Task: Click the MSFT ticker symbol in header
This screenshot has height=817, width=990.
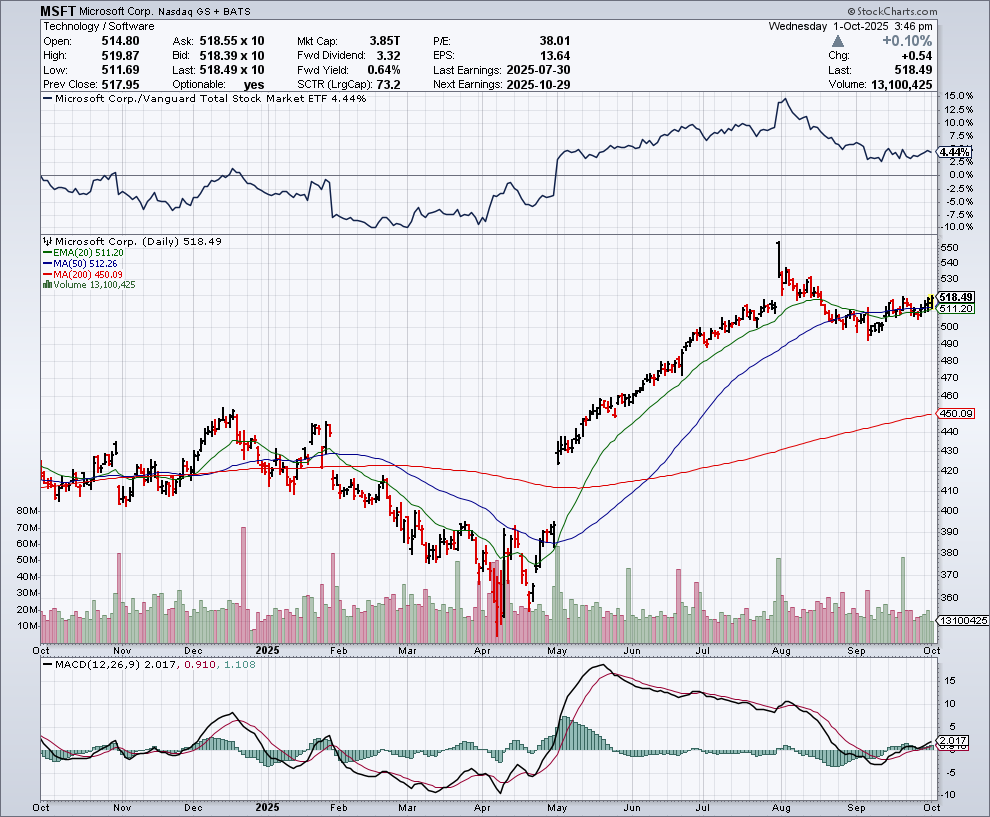Action: coord(62,10)
